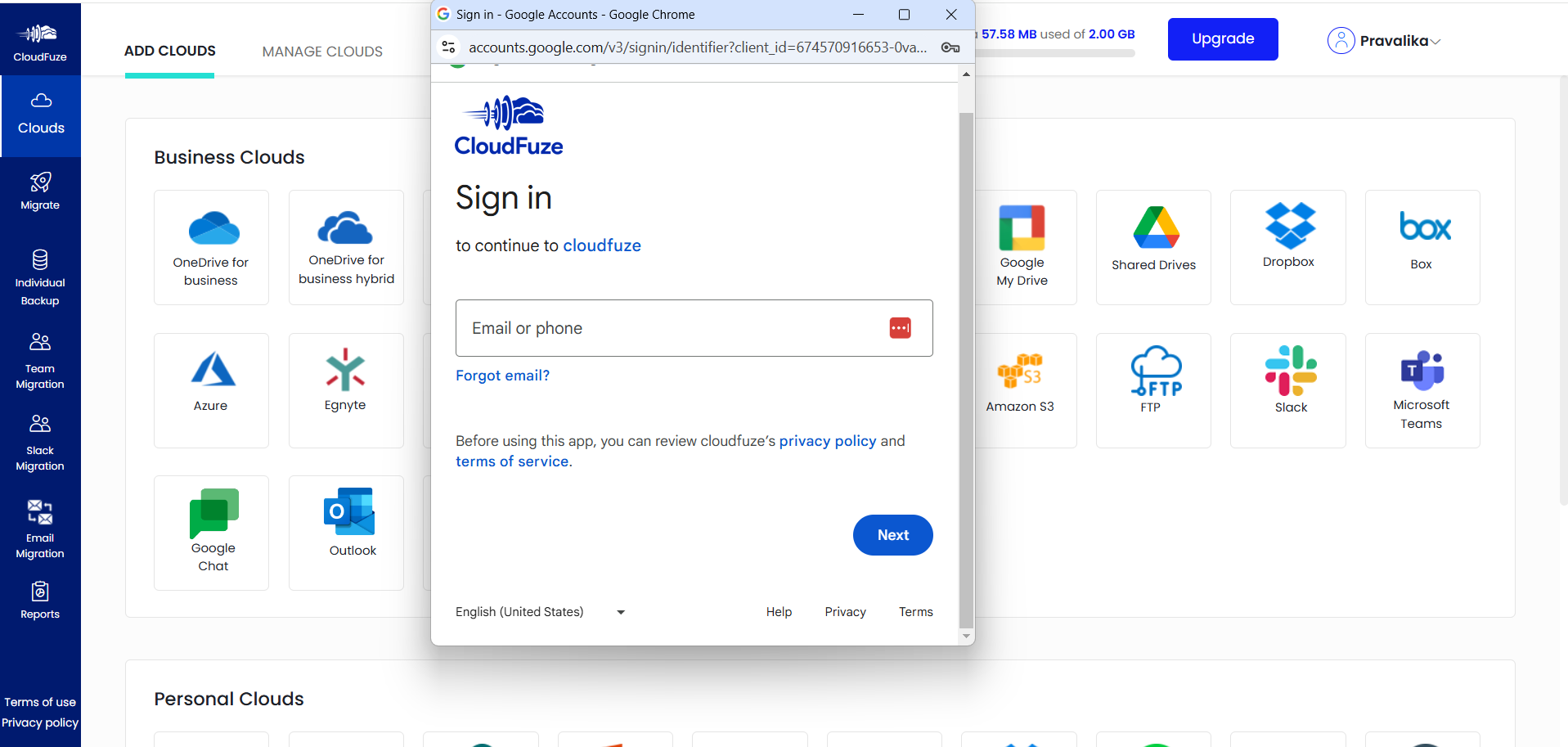The height and width of the screenshot is (747, 1568).
Task: Open Email Migration in sidebar
Action: (x=40, y=529)
